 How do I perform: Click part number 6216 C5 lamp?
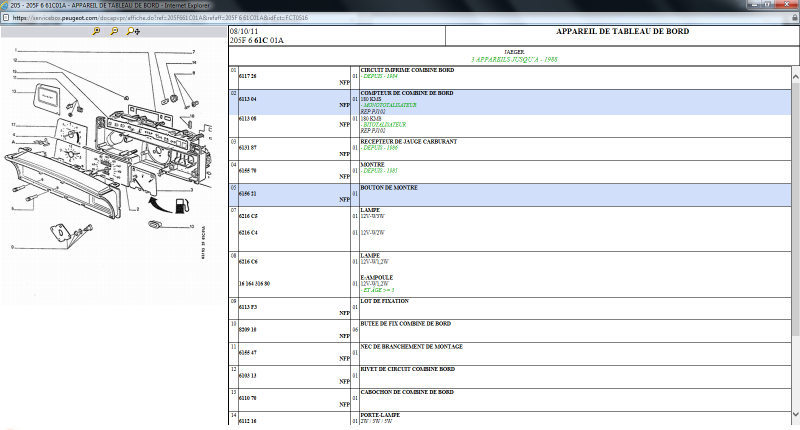[248, 215]
